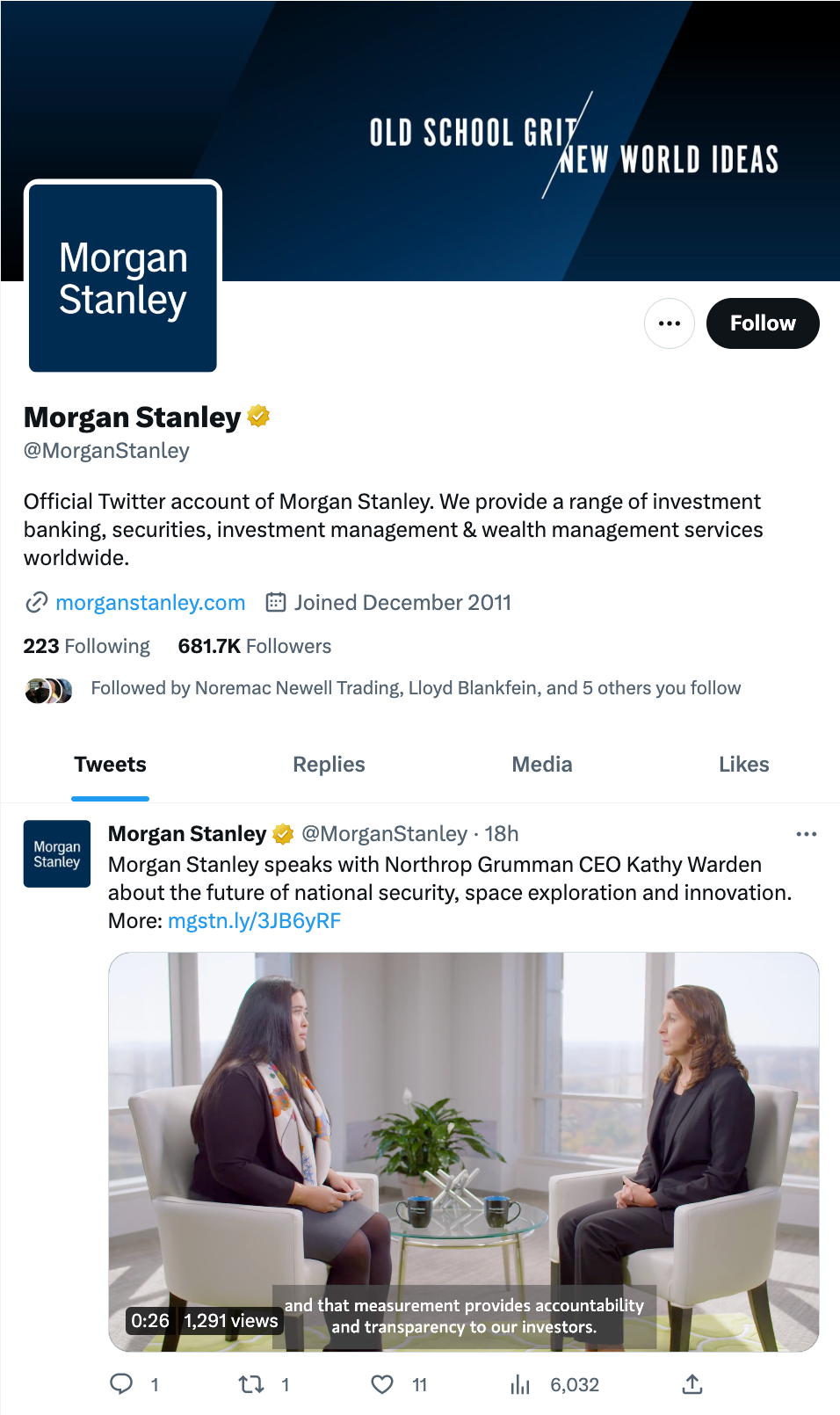Open the morganstanley.com website link

150,603
